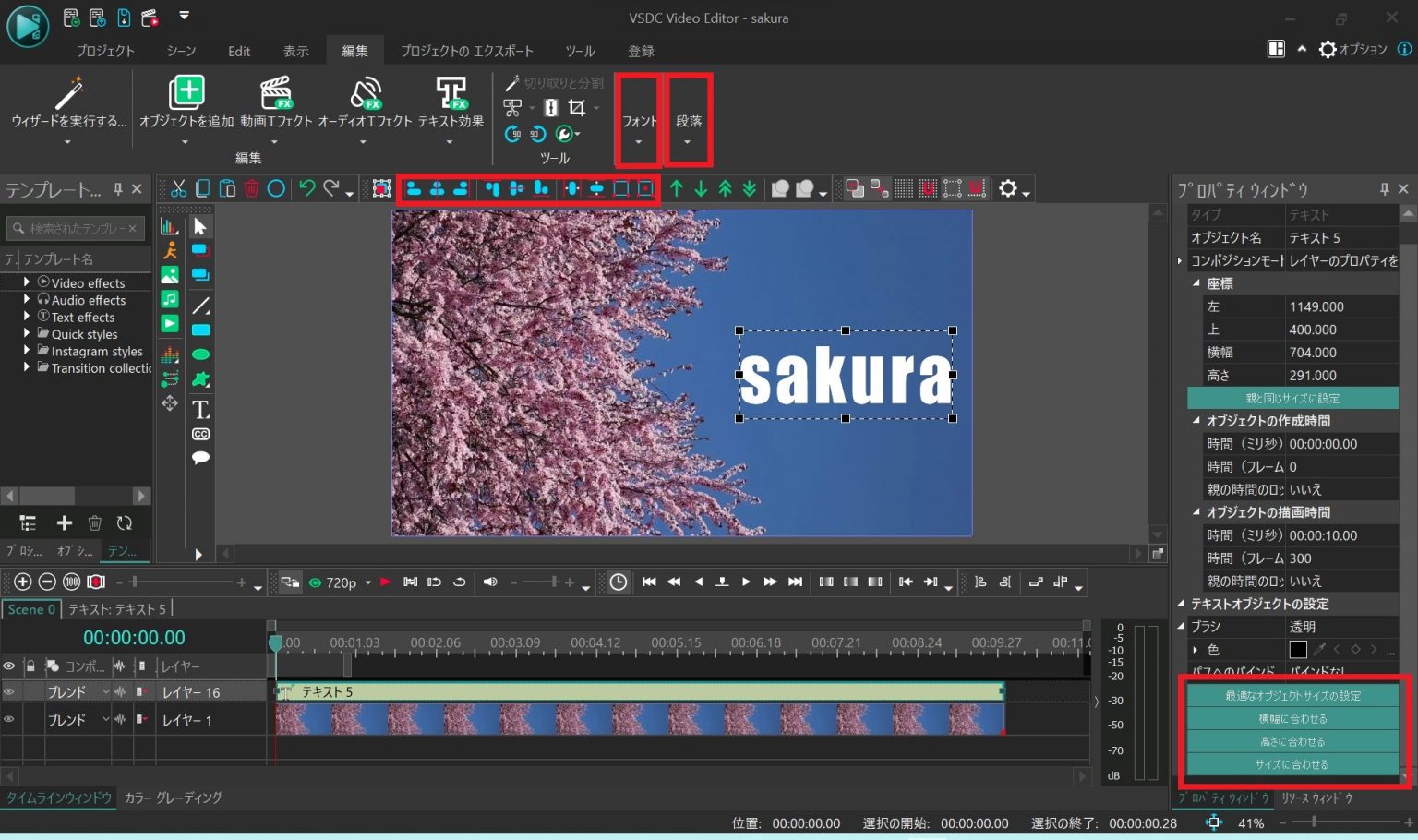Select the rectangle shape tool
1418x840 pixels.
coord(201,330)
